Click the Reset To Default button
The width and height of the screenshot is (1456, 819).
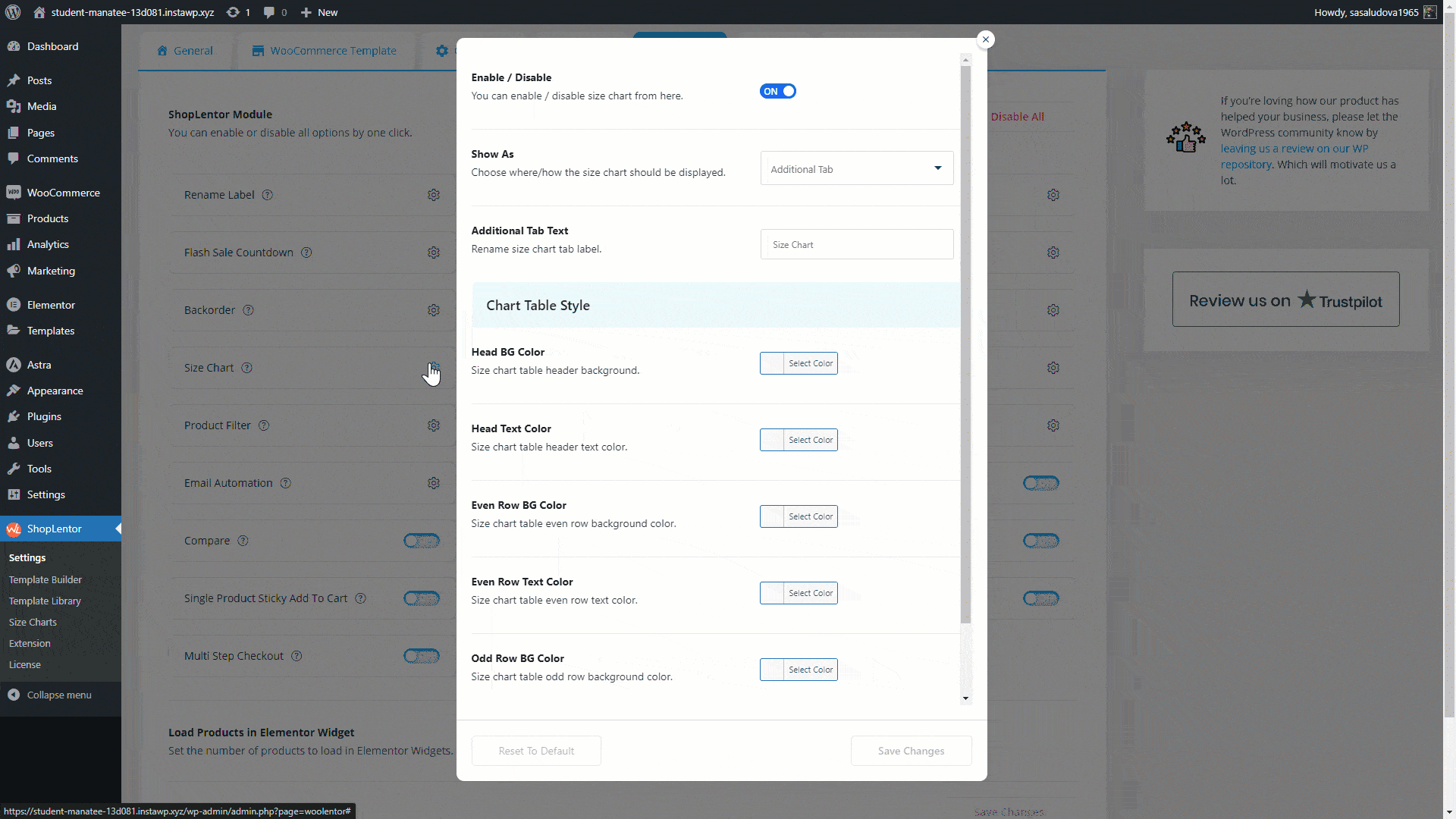tap(535, 751)
